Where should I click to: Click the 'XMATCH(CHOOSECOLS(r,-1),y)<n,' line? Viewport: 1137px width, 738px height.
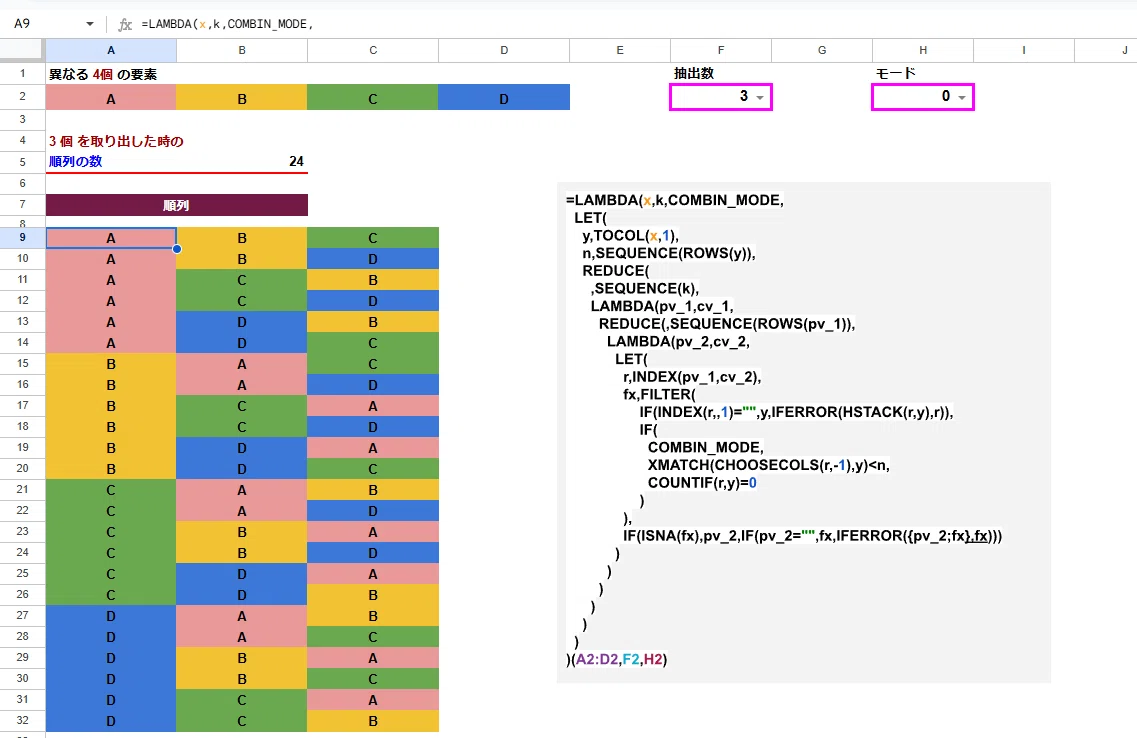pos(769,465)
